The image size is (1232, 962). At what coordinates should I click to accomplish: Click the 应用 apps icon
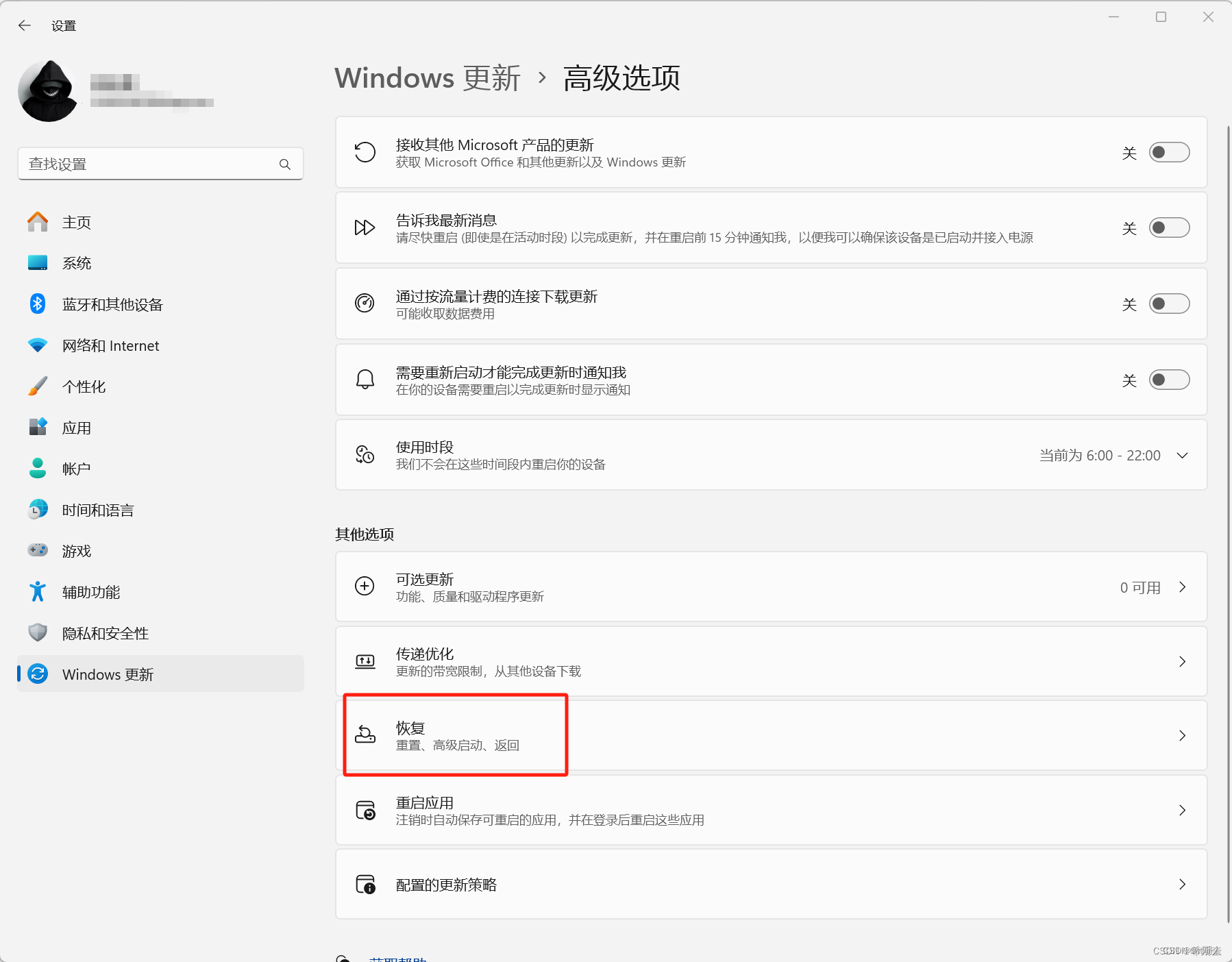[x=38, y=427]
